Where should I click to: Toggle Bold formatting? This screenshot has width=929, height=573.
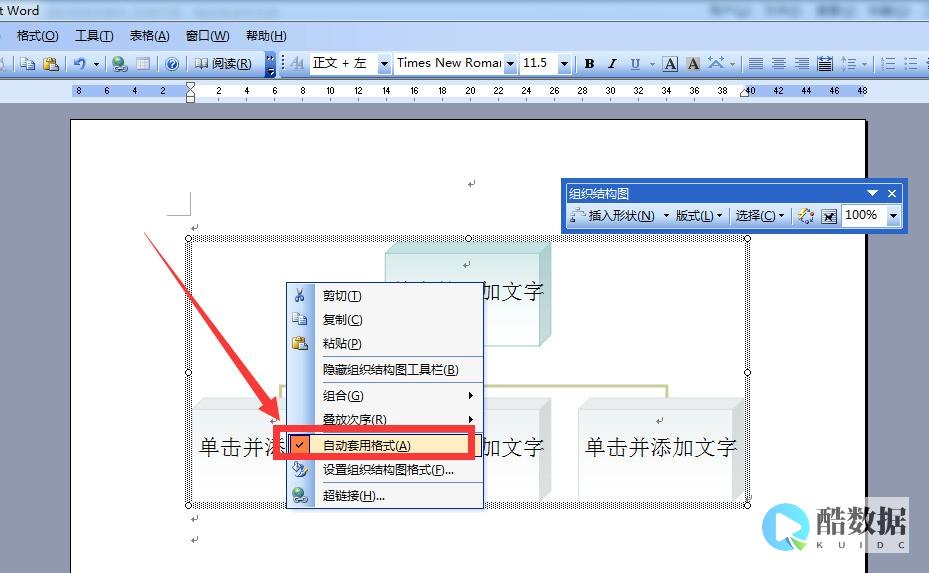coord(589,63)
